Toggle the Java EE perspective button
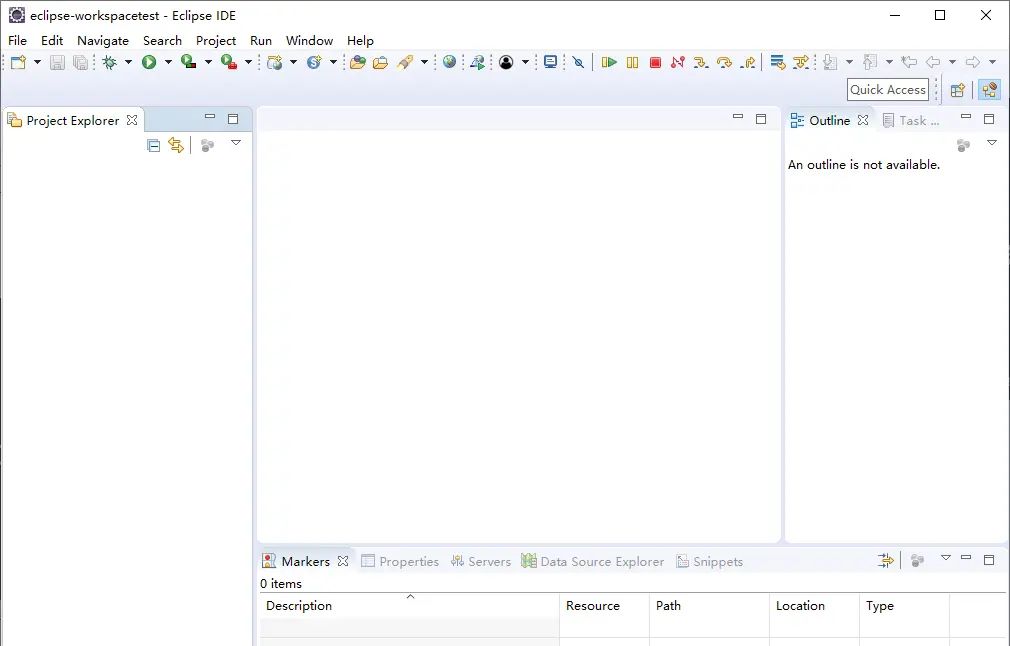Image resolution: width=1010 pixels, height=646 pixels. [x=989, y=90]
